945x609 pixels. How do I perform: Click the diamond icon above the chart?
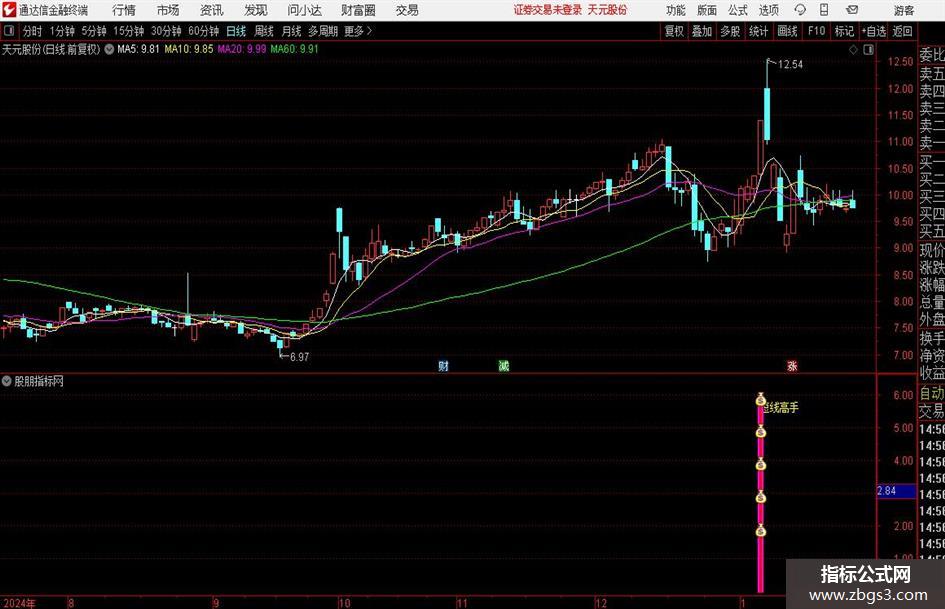[x=853, y=50]
